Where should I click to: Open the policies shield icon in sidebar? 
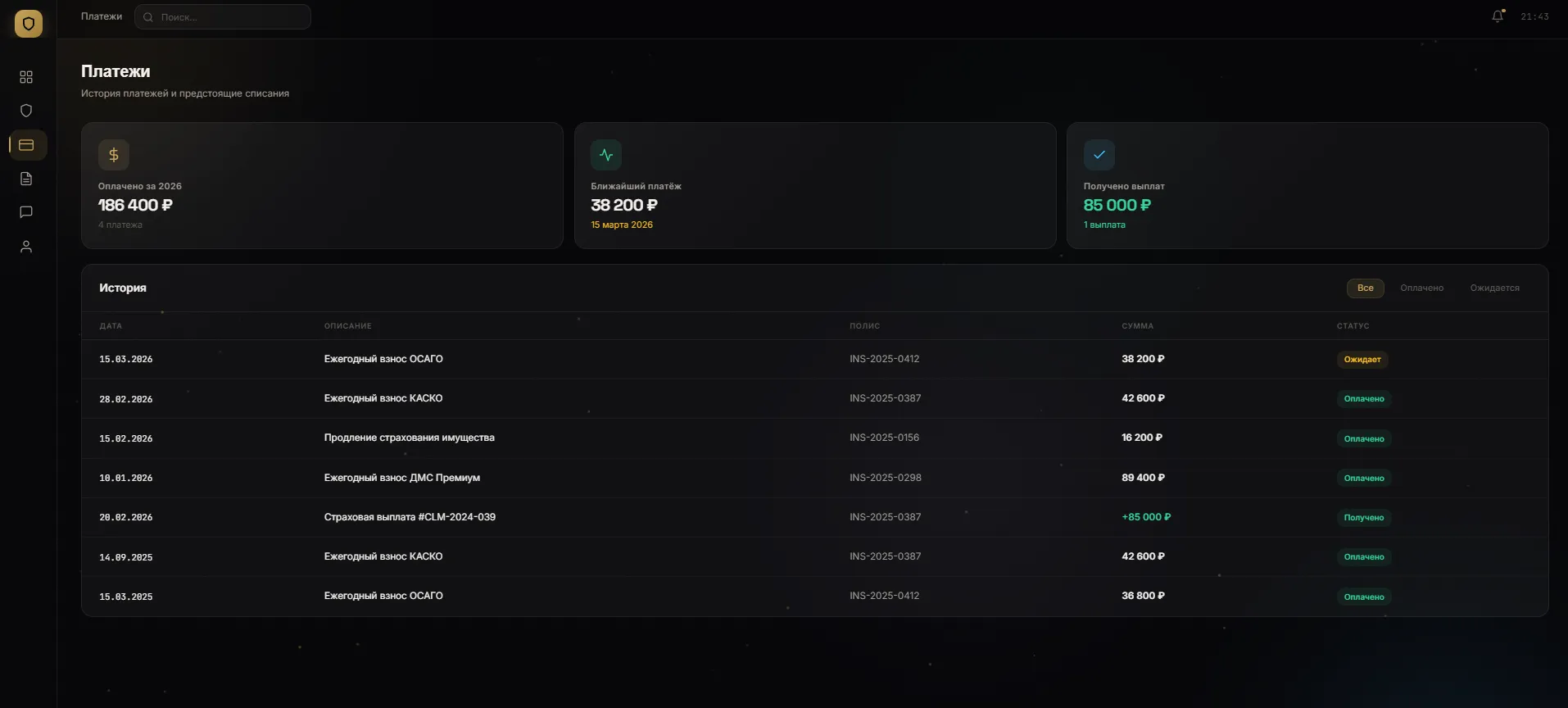pos(26,111)
